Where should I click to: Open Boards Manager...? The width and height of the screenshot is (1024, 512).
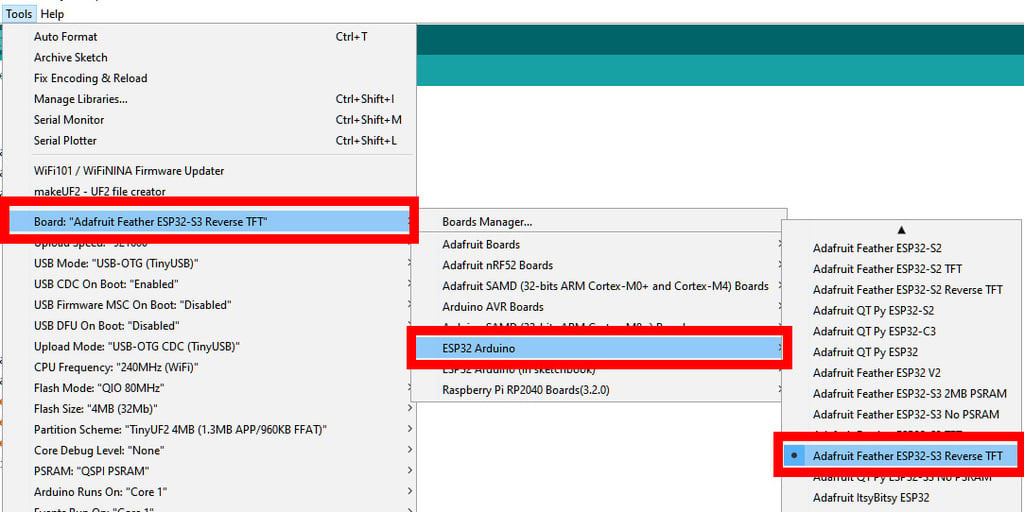pos(598,222)
